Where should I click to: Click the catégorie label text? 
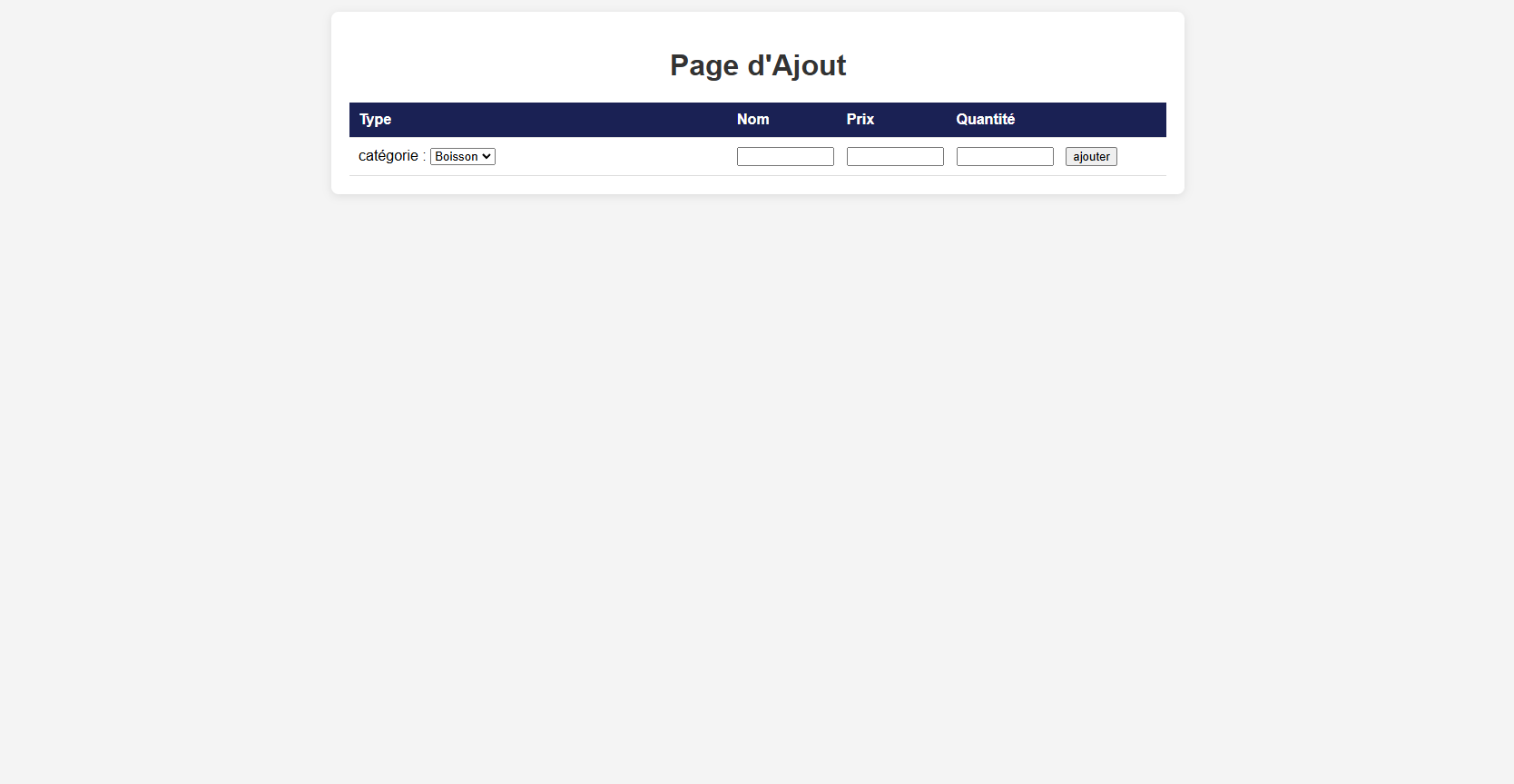pos(388,156)
